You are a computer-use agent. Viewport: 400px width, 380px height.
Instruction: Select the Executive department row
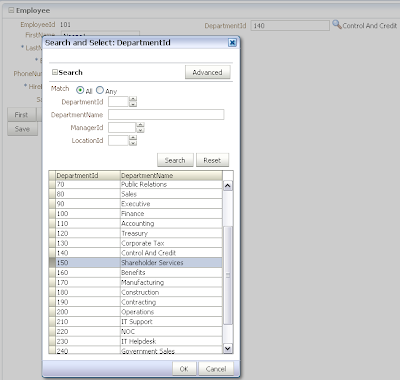(x=135, y=204)
